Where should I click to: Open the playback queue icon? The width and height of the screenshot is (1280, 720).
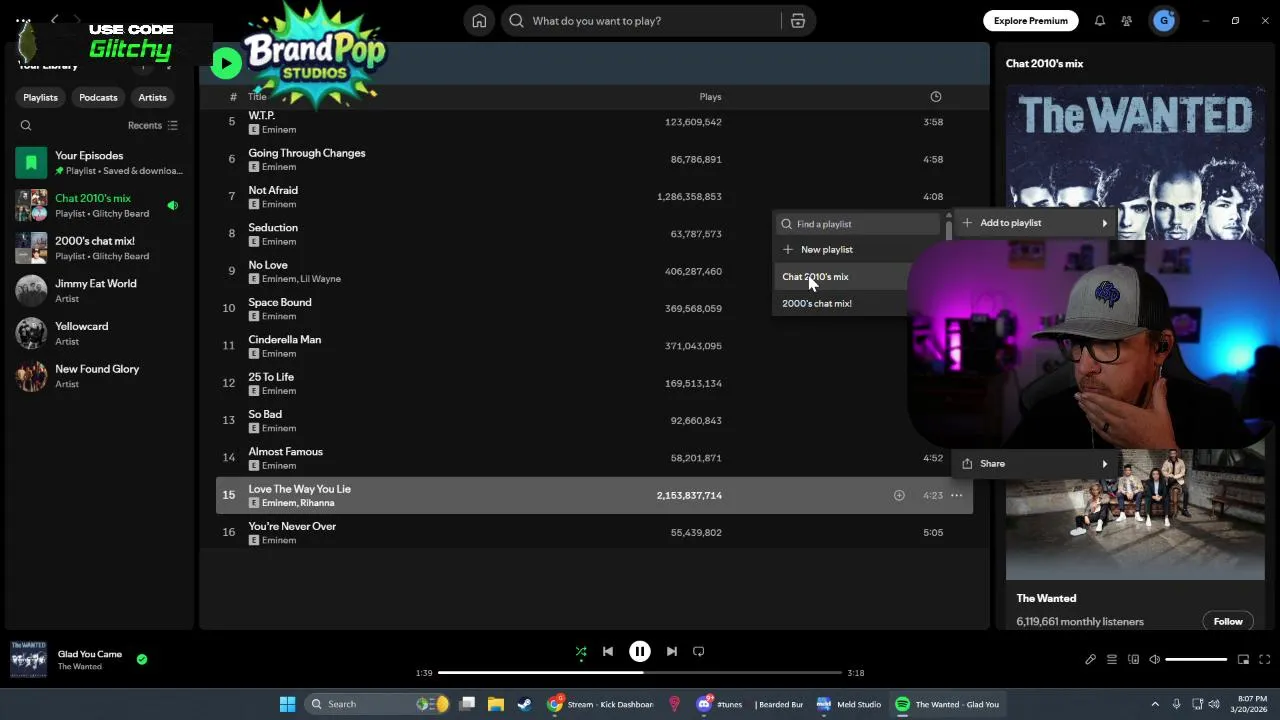[1112, 660]
